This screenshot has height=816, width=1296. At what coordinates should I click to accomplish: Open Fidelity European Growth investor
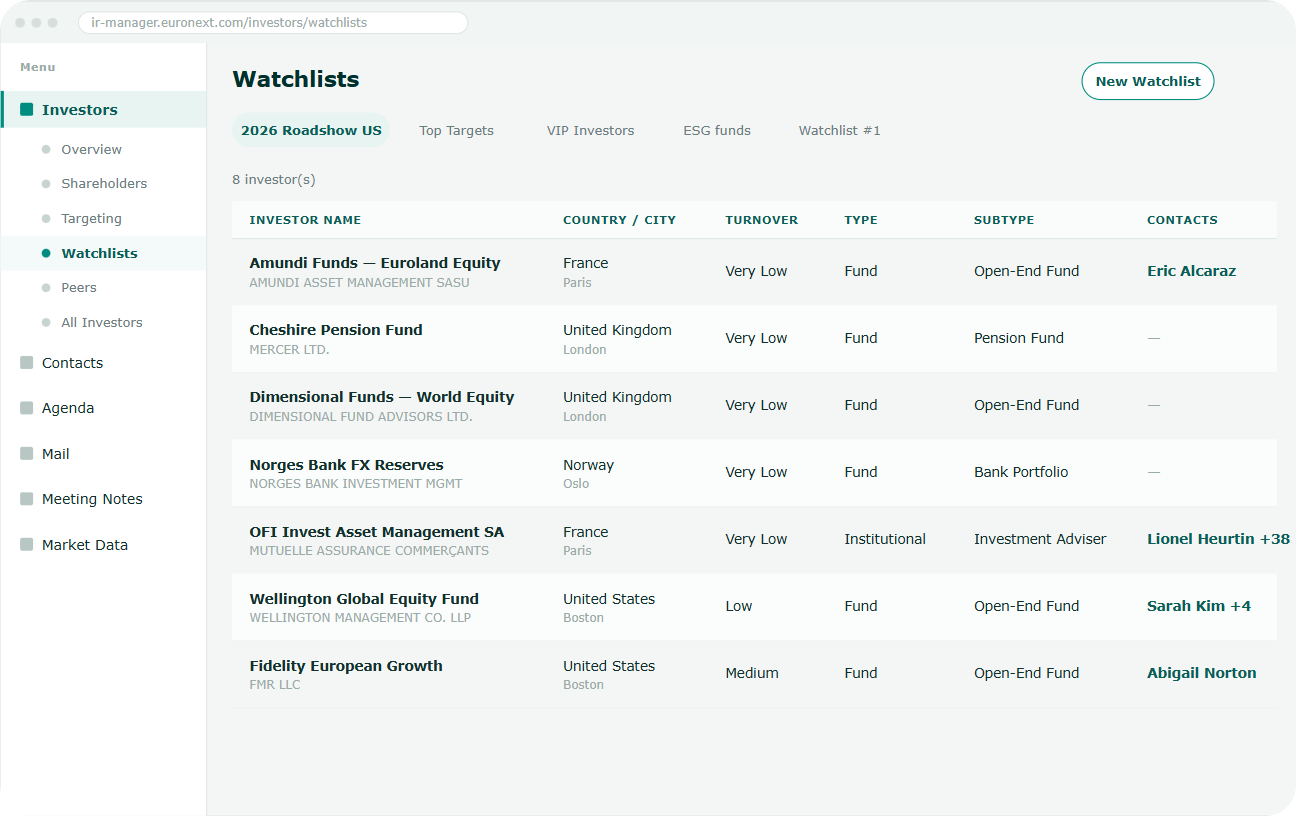pos(346,666)
